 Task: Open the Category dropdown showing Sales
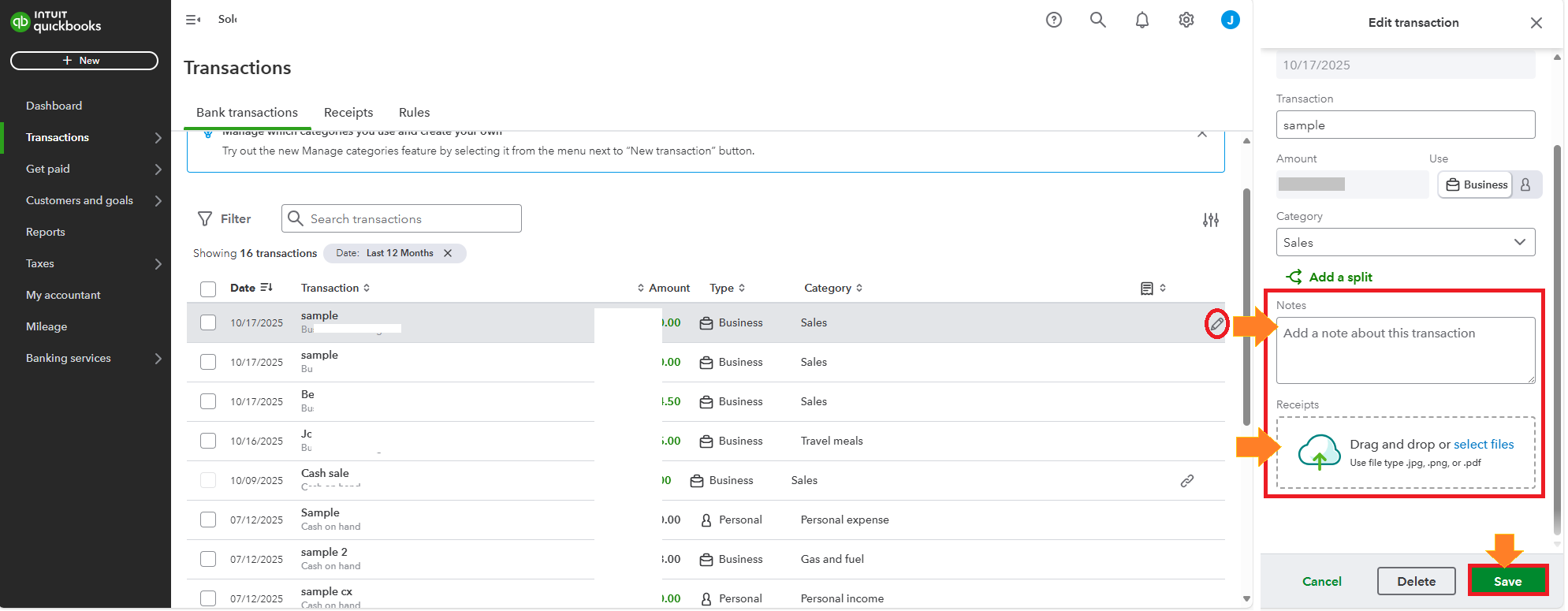1405,242
